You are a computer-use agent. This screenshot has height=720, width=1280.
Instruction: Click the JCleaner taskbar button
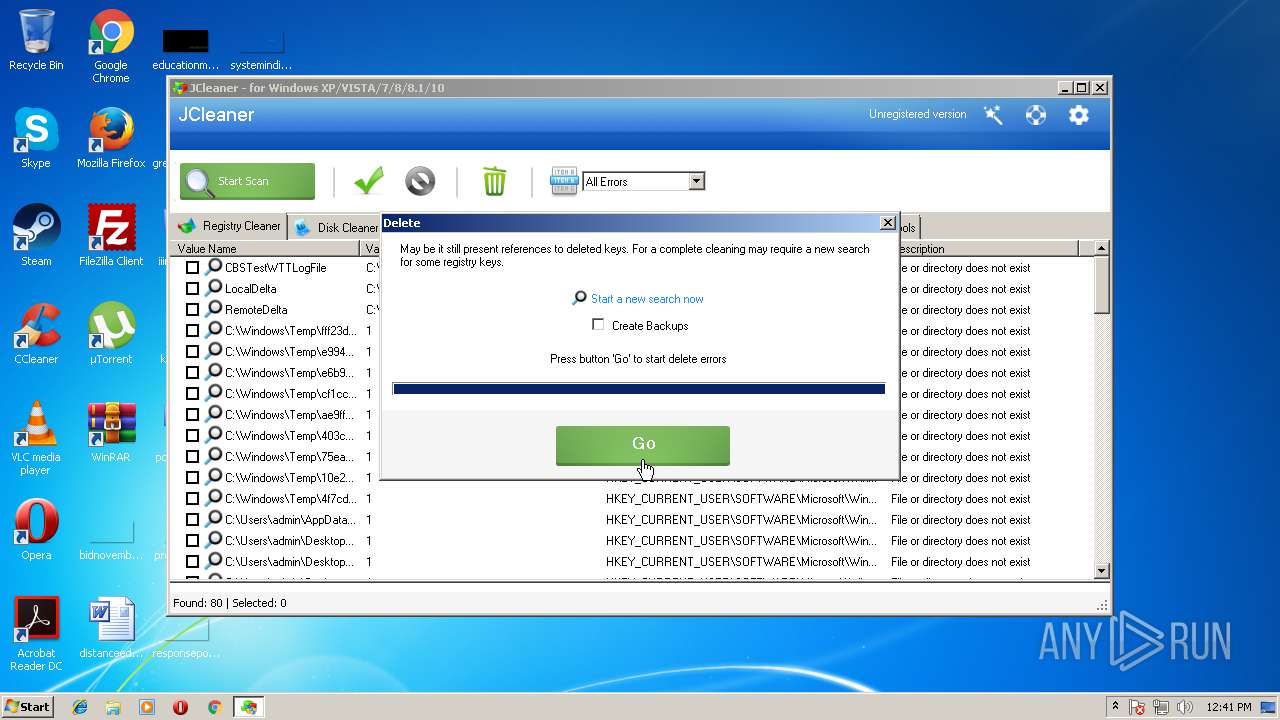[248, 707]
